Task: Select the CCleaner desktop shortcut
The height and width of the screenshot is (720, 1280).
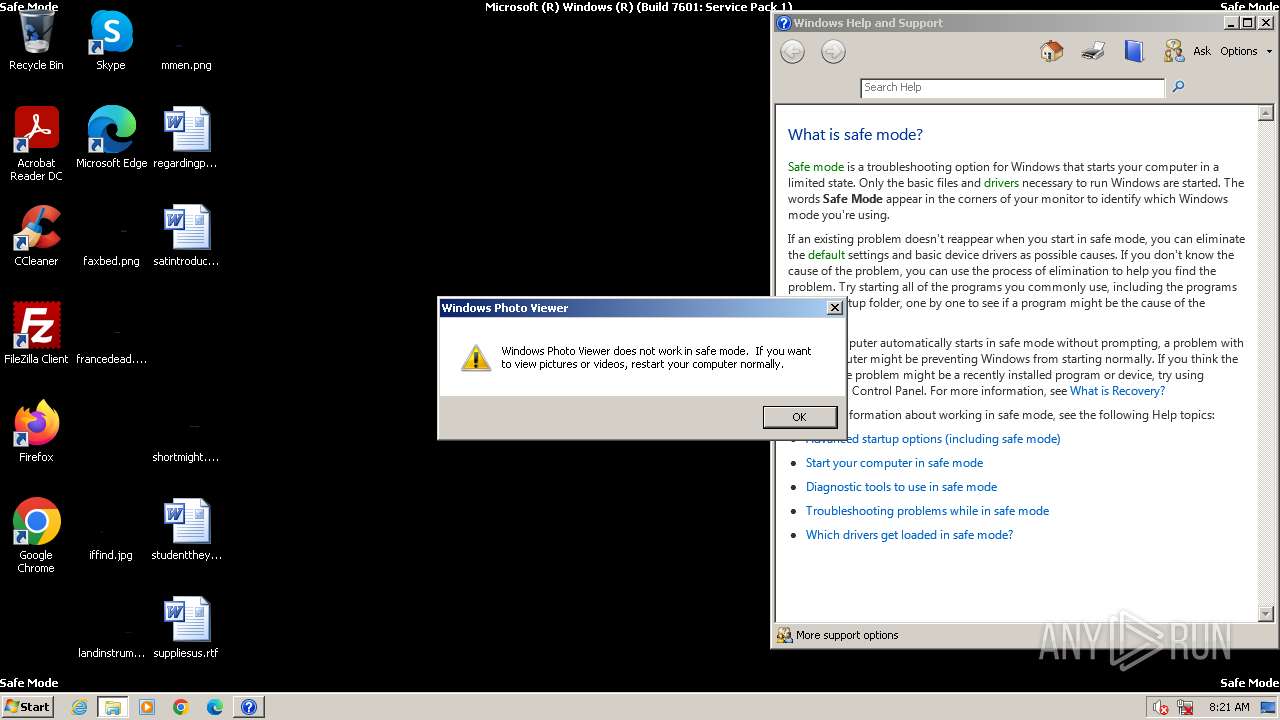Action: [x=36, y=237]
